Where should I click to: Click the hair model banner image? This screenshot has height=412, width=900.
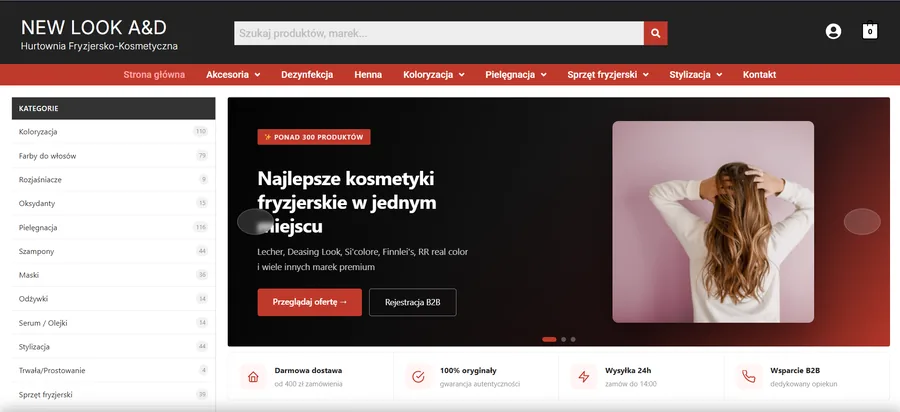pyautogui.click(x=713, y=221)
